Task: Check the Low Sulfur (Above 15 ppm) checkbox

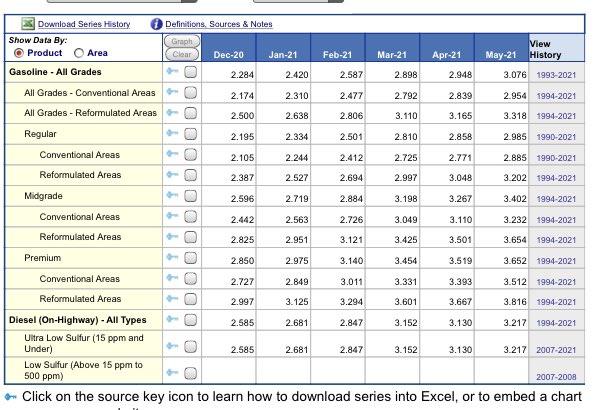Action: pyautogui.click(x=190, y=374)
